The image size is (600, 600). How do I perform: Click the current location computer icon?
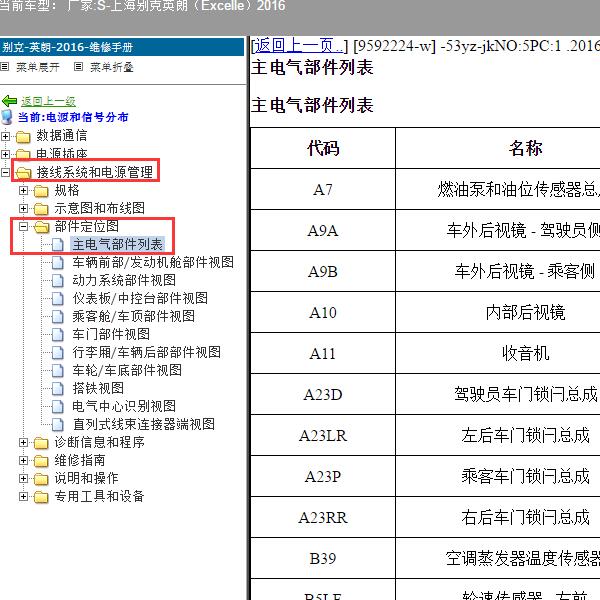tap(7, 117)
